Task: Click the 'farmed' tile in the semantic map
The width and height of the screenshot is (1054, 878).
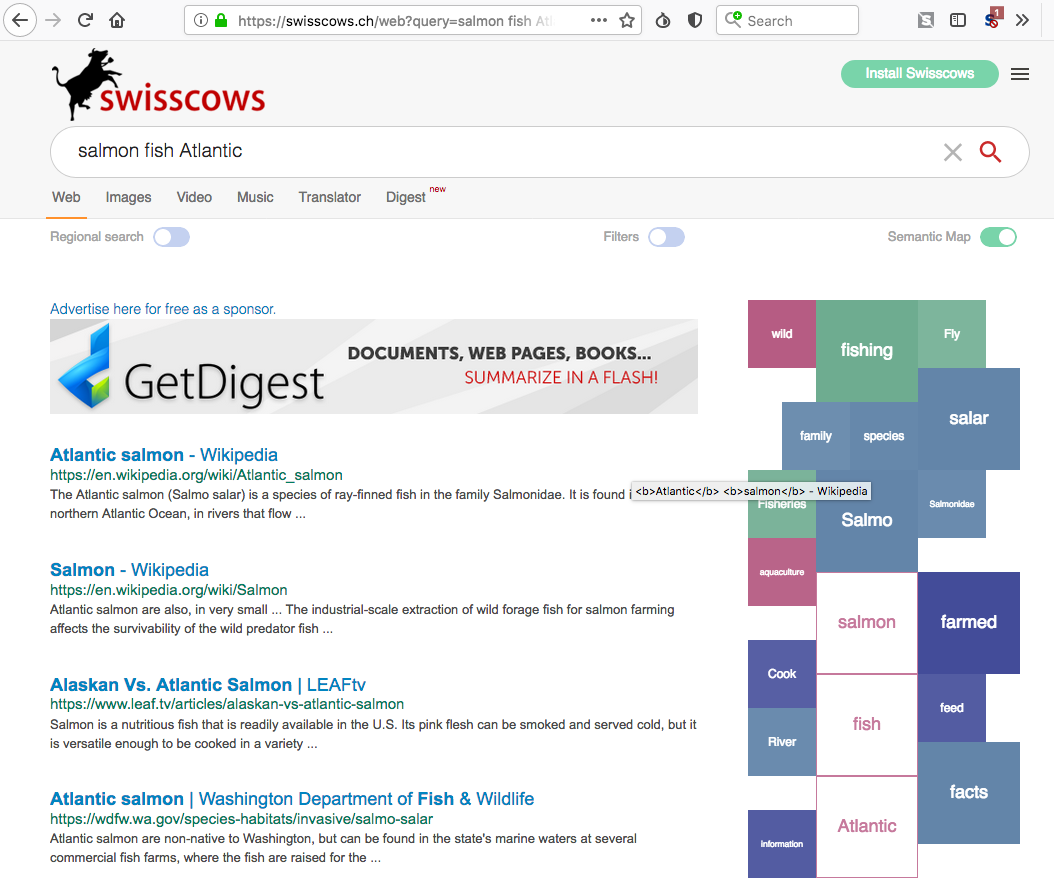Action: 968,622
